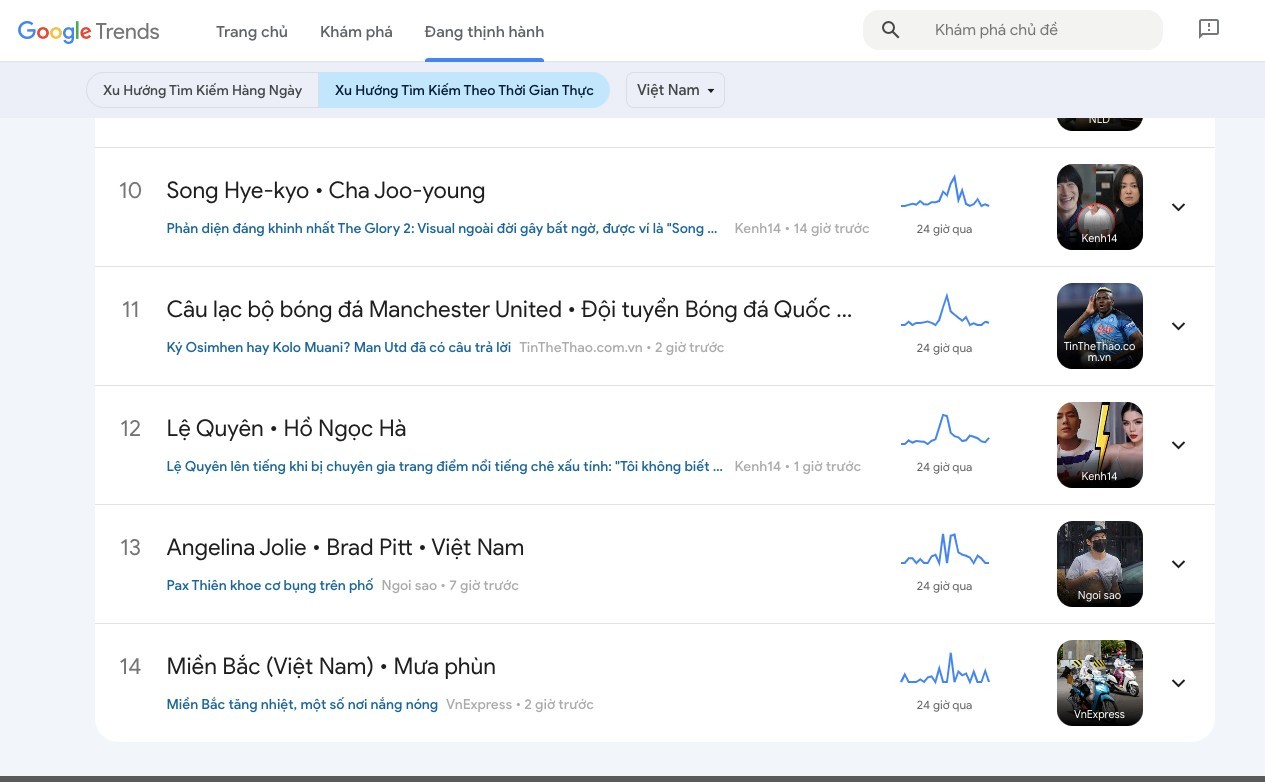Click title Song Hye-kyo • Cha Joo-young
This screenshot has height=782, width=1265.
[x=326, y=190]
